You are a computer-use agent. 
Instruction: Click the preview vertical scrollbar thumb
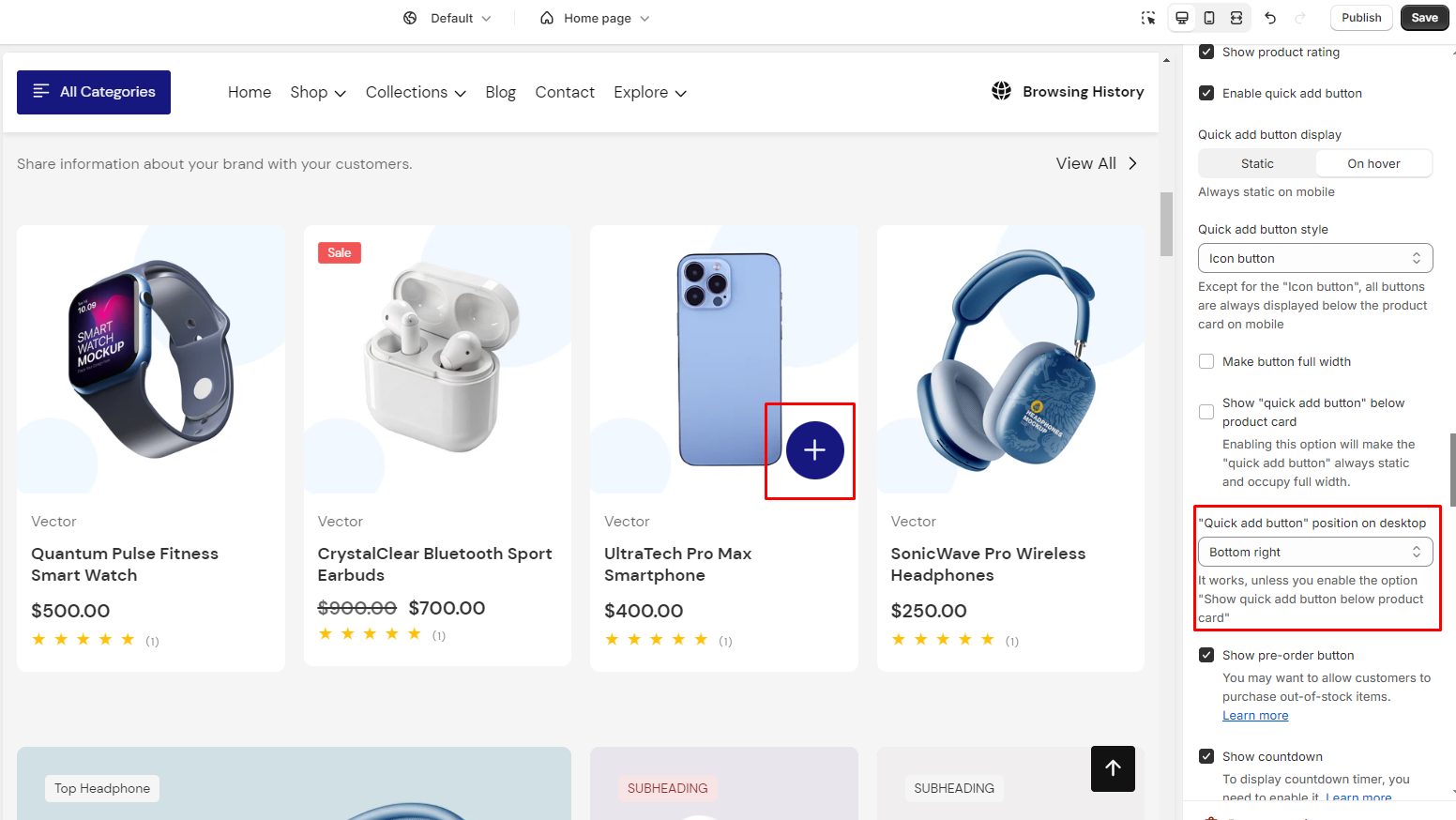tap(1166, 223)
